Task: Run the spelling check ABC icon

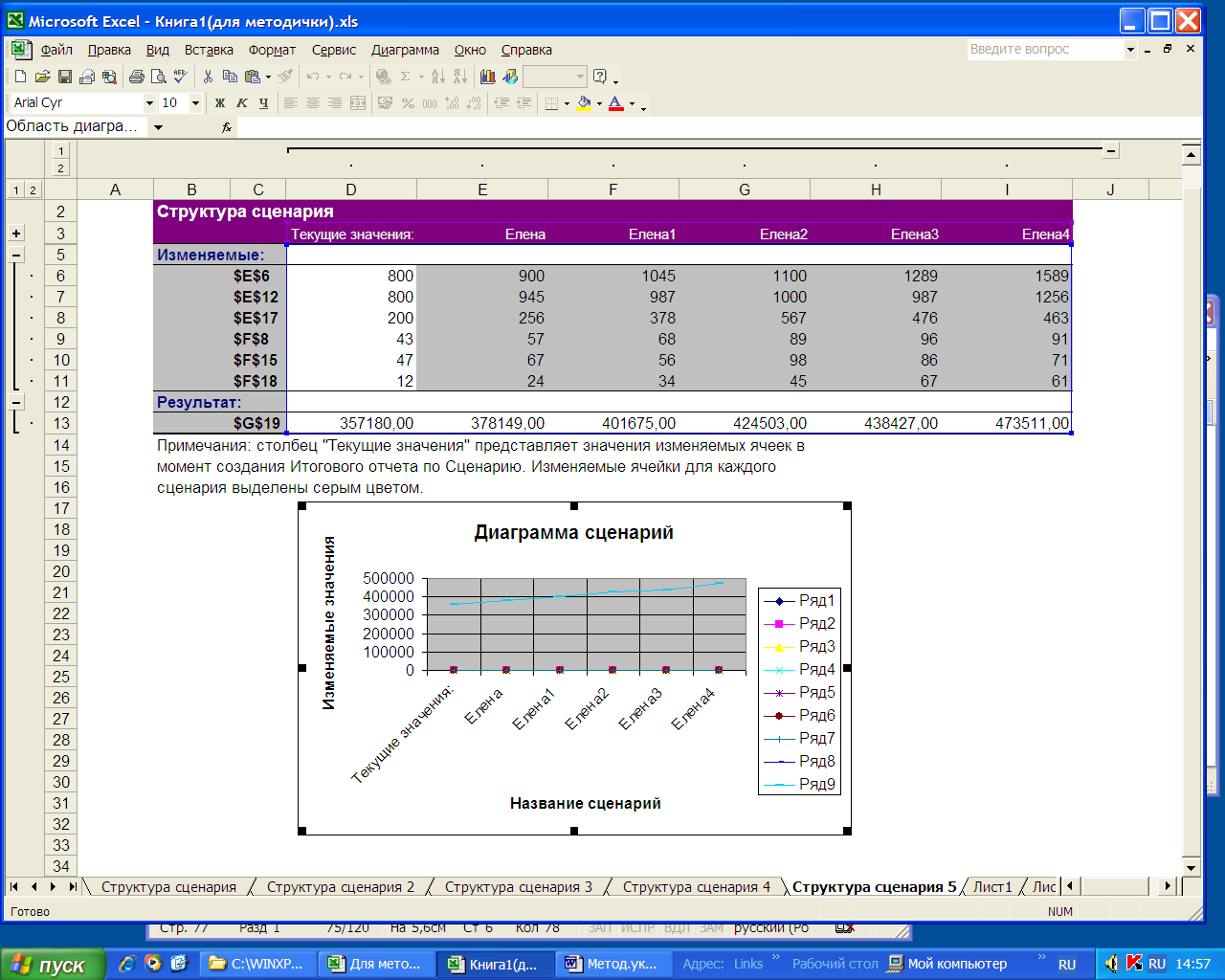Action: click(x=180, y=77)
